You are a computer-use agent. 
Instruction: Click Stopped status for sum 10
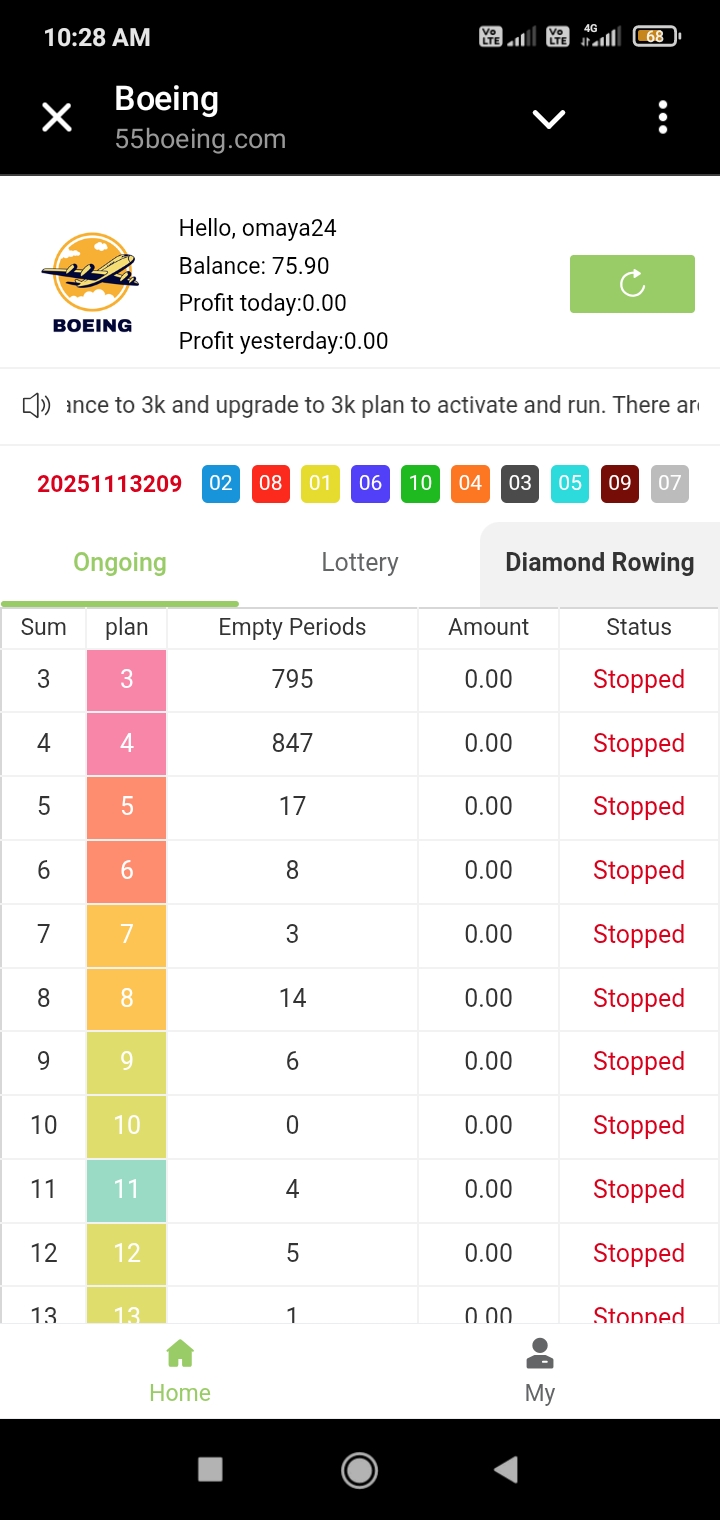click(638, 1126)
